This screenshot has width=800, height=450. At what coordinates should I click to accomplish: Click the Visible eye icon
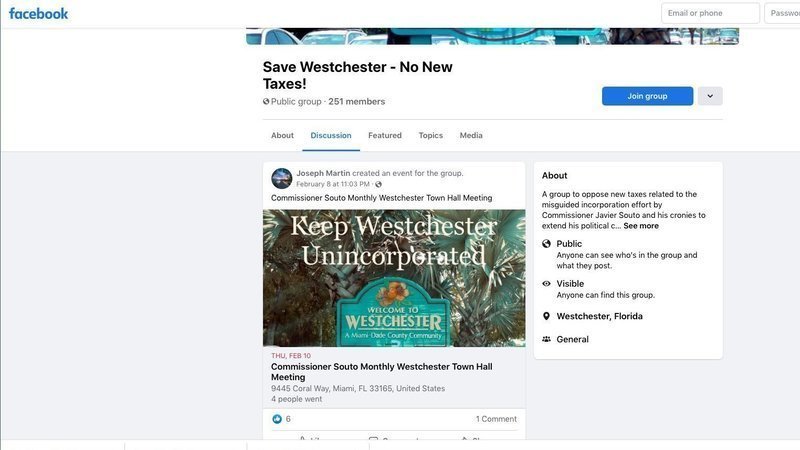(x=546, y=284)
